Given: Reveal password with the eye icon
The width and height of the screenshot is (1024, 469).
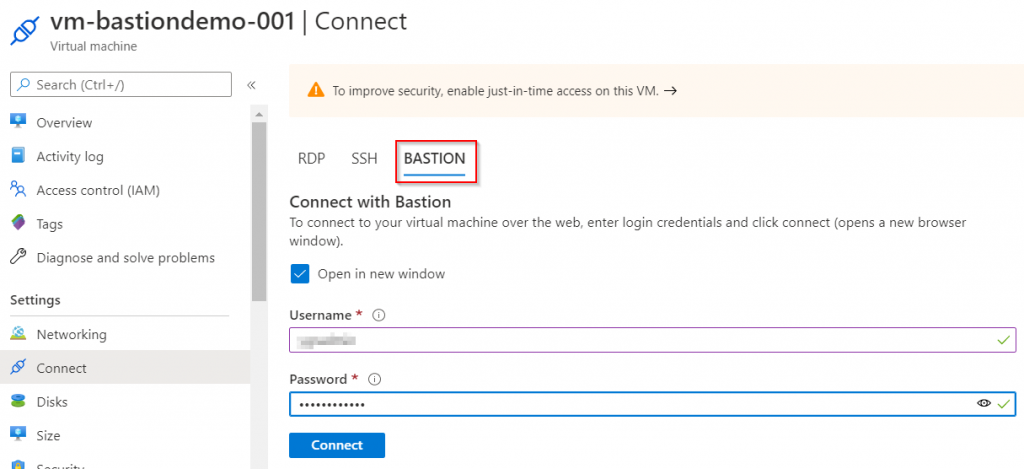Looking at the screenshot, I should tap(984, 404).
